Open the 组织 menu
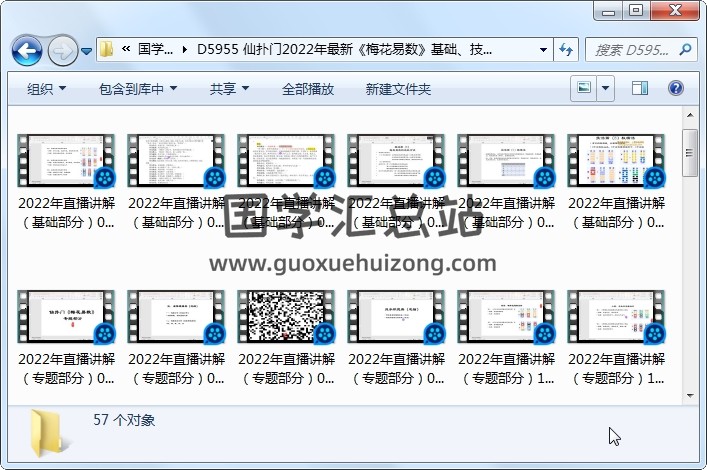707x470 pixels. pos(47,89)
